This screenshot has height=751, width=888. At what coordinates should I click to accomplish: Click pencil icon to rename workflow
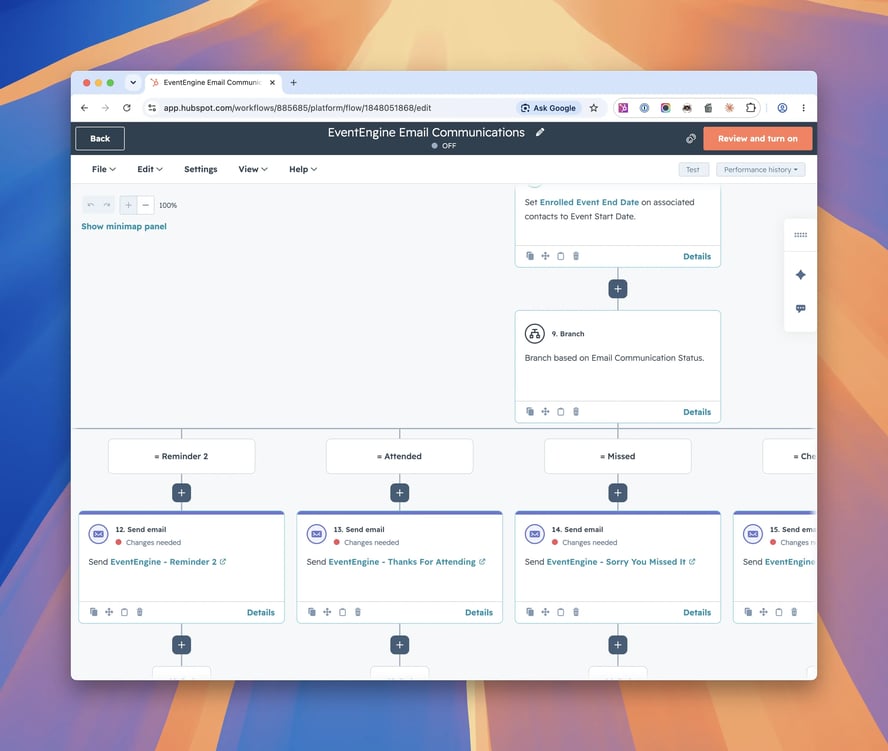pos(540,132)
